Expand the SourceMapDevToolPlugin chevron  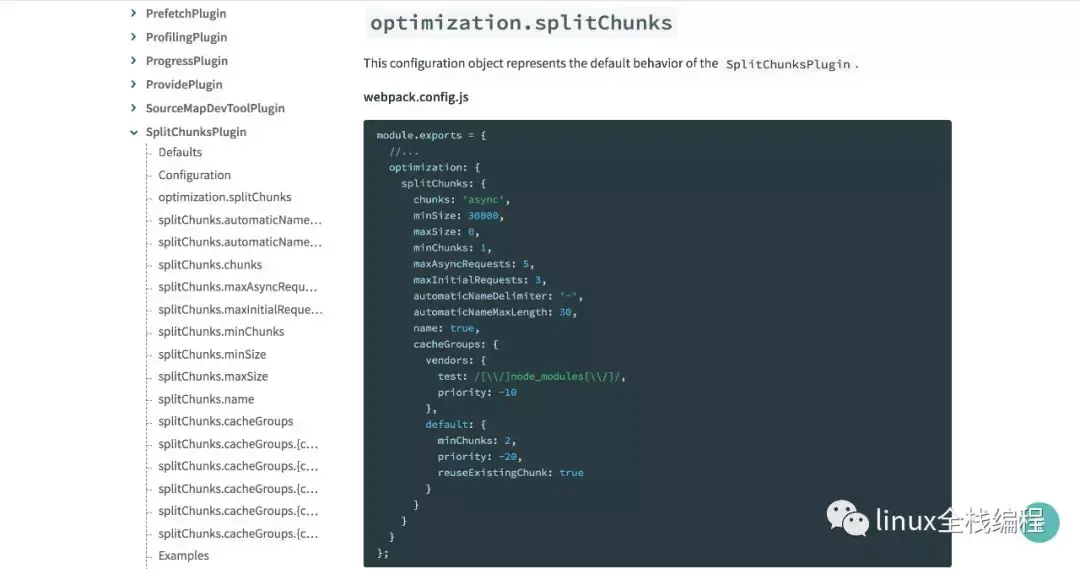pyautogui.click(x=133, y=107)
